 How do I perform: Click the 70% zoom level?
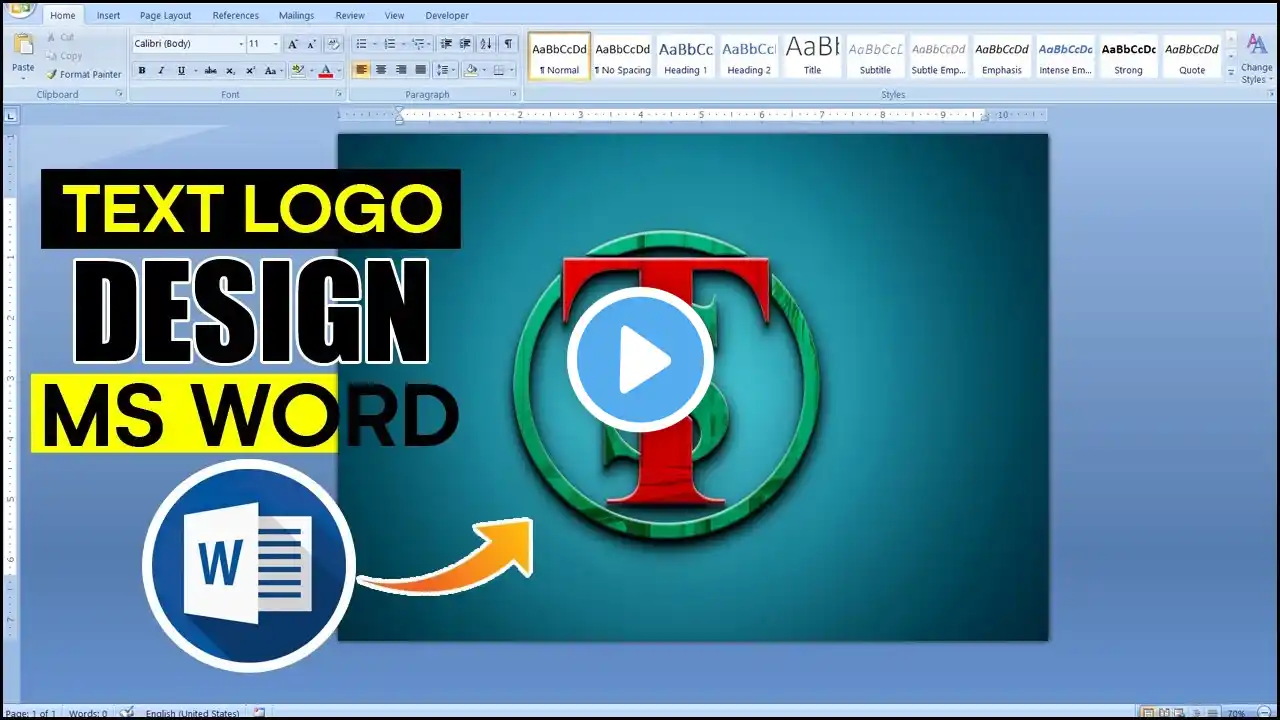pos(1237,714)
